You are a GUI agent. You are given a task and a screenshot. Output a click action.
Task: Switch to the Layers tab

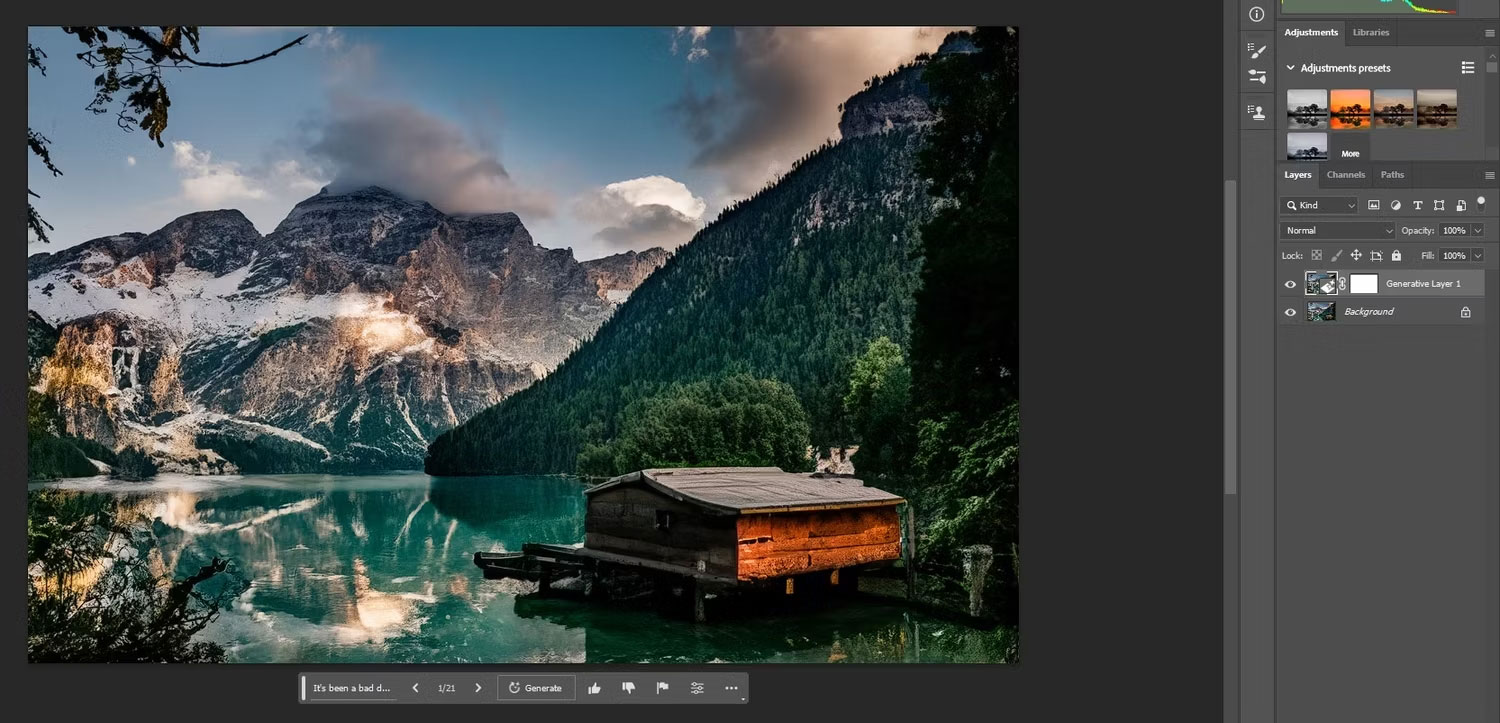click(1298, 175)
